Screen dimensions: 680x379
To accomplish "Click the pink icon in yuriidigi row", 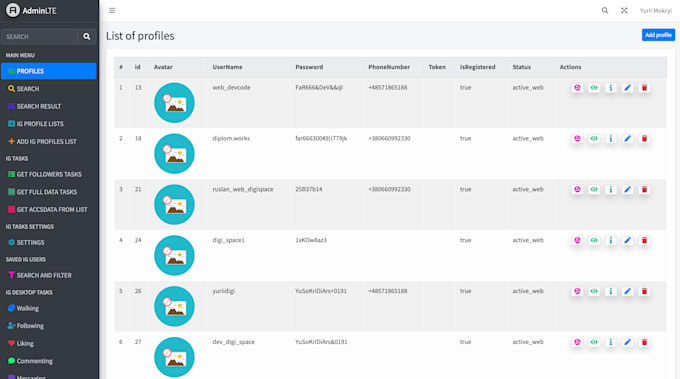I will 577,291.
